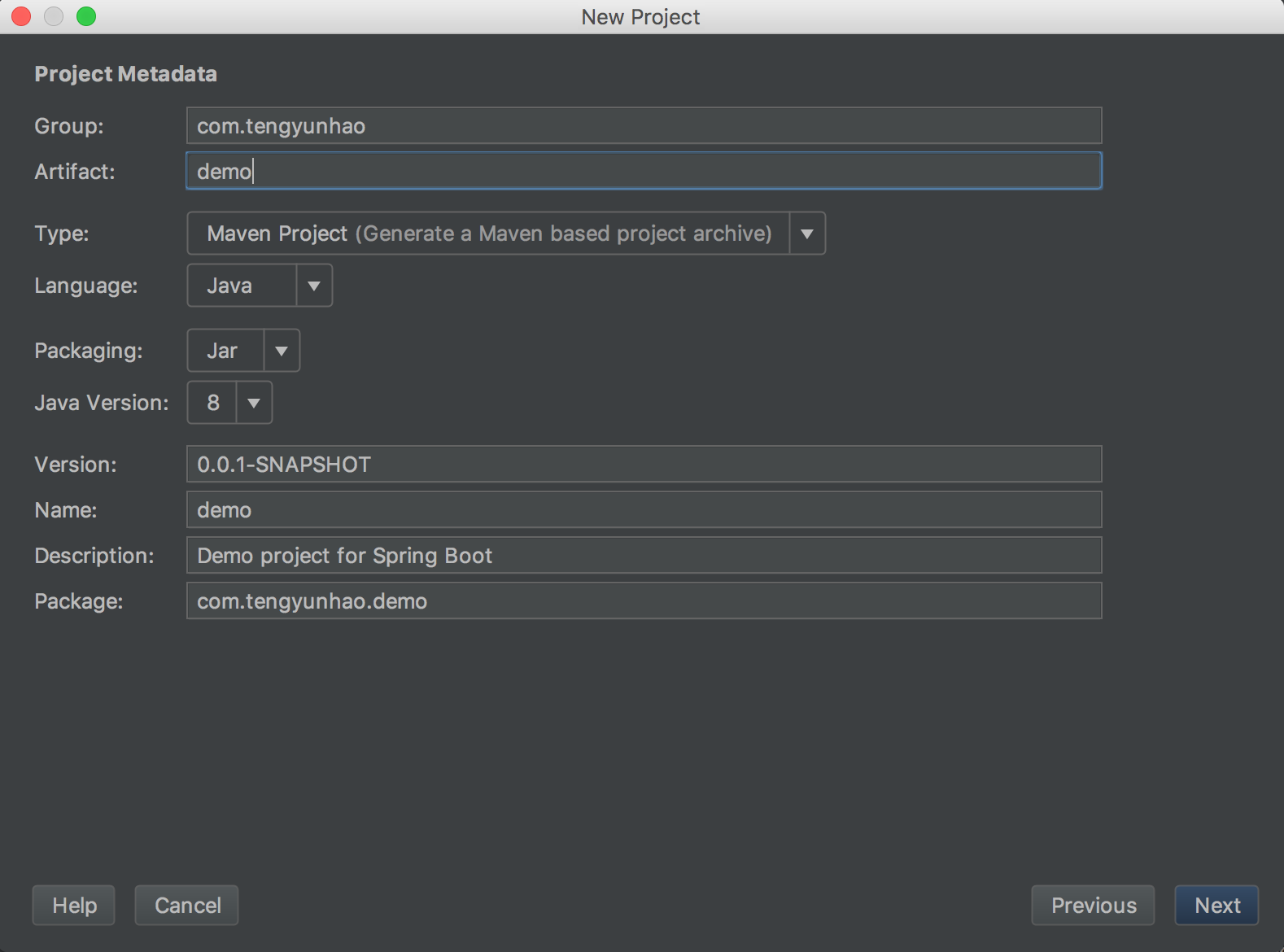Proceed with the Next button
The width and height of the screenshot is (1284, 952).
point(1216,906)
